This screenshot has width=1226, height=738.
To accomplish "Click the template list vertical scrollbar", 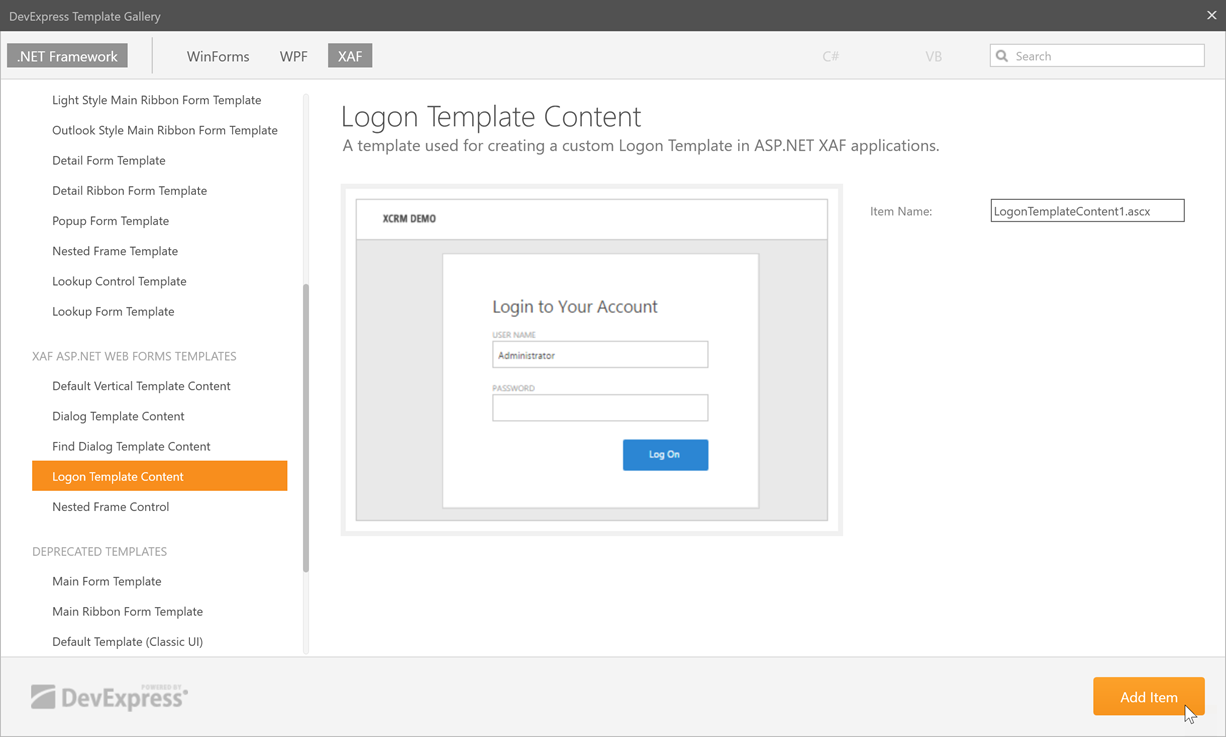I will click(x=306, y=428).
